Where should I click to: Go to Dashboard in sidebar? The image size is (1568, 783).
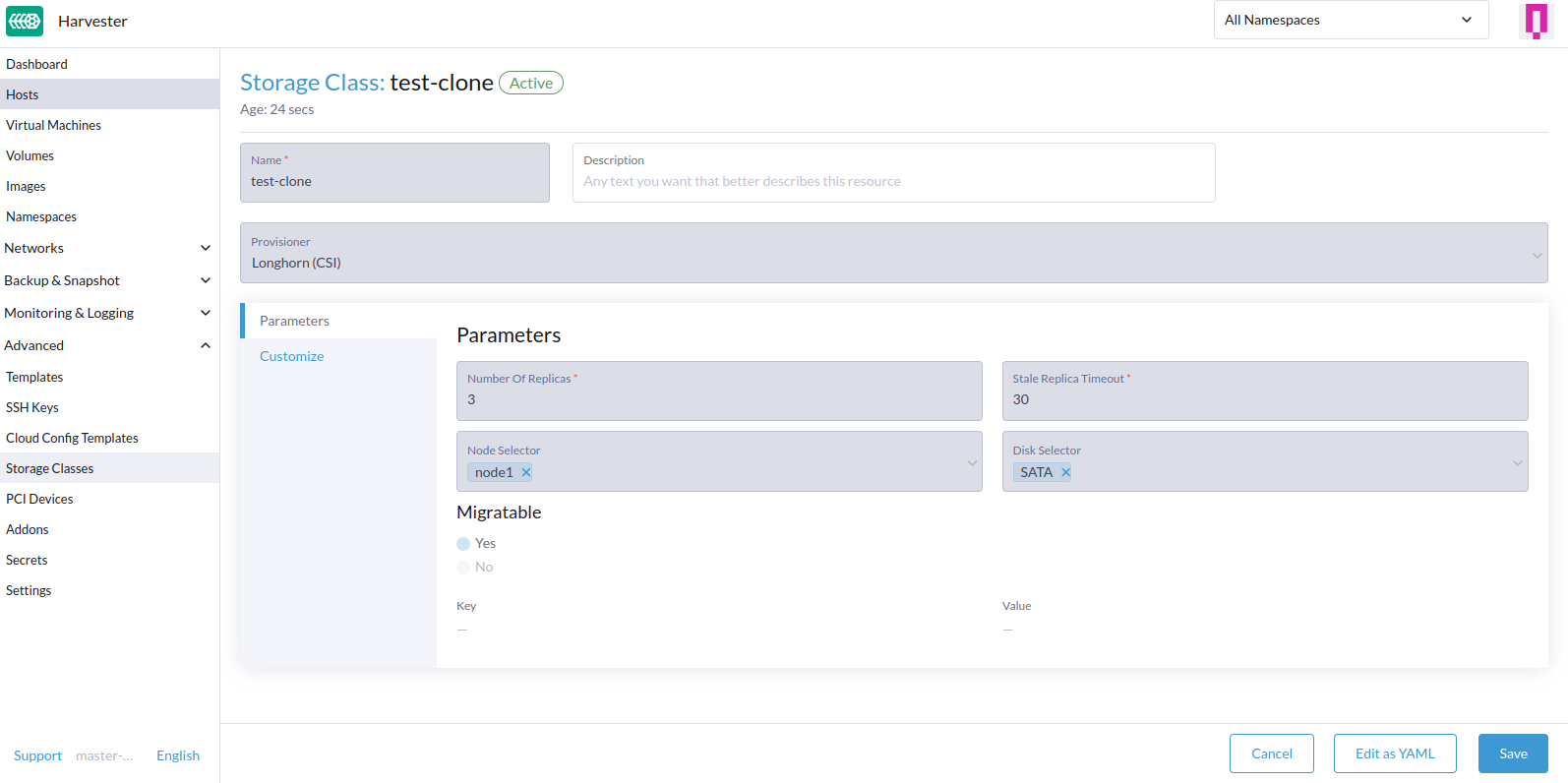point(109,64)
